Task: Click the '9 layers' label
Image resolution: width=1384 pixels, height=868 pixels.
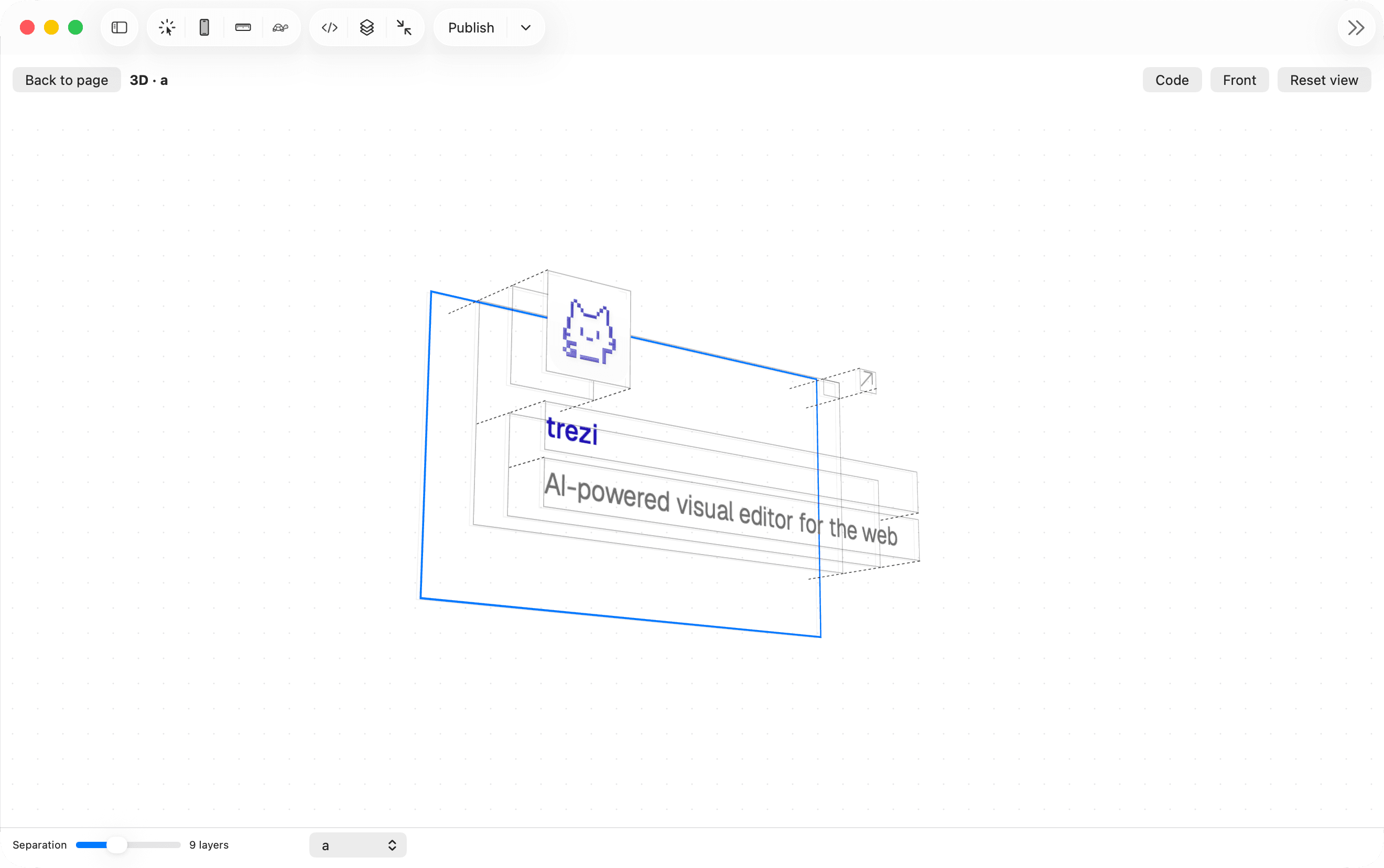Action: pyautogui.click(x=209, y=844)
